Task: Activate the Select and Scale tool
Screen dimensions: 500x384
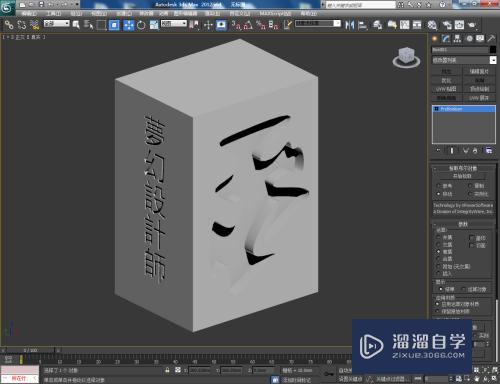Action: pyautogui.click(x=154, y=25)
